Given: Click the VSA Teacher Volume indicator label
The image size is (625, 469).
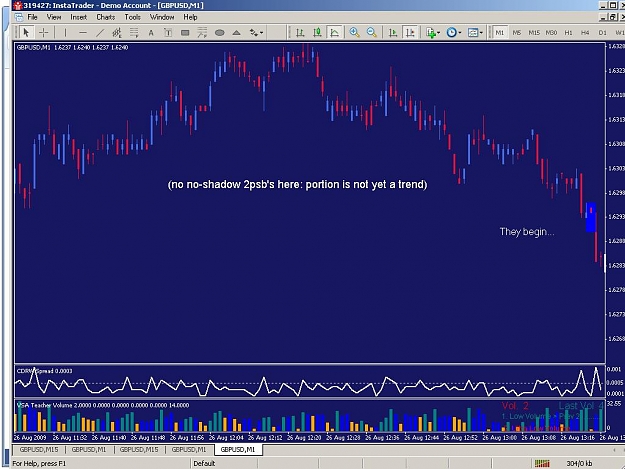Looking at the screenshot, I should tap(103, 405).
